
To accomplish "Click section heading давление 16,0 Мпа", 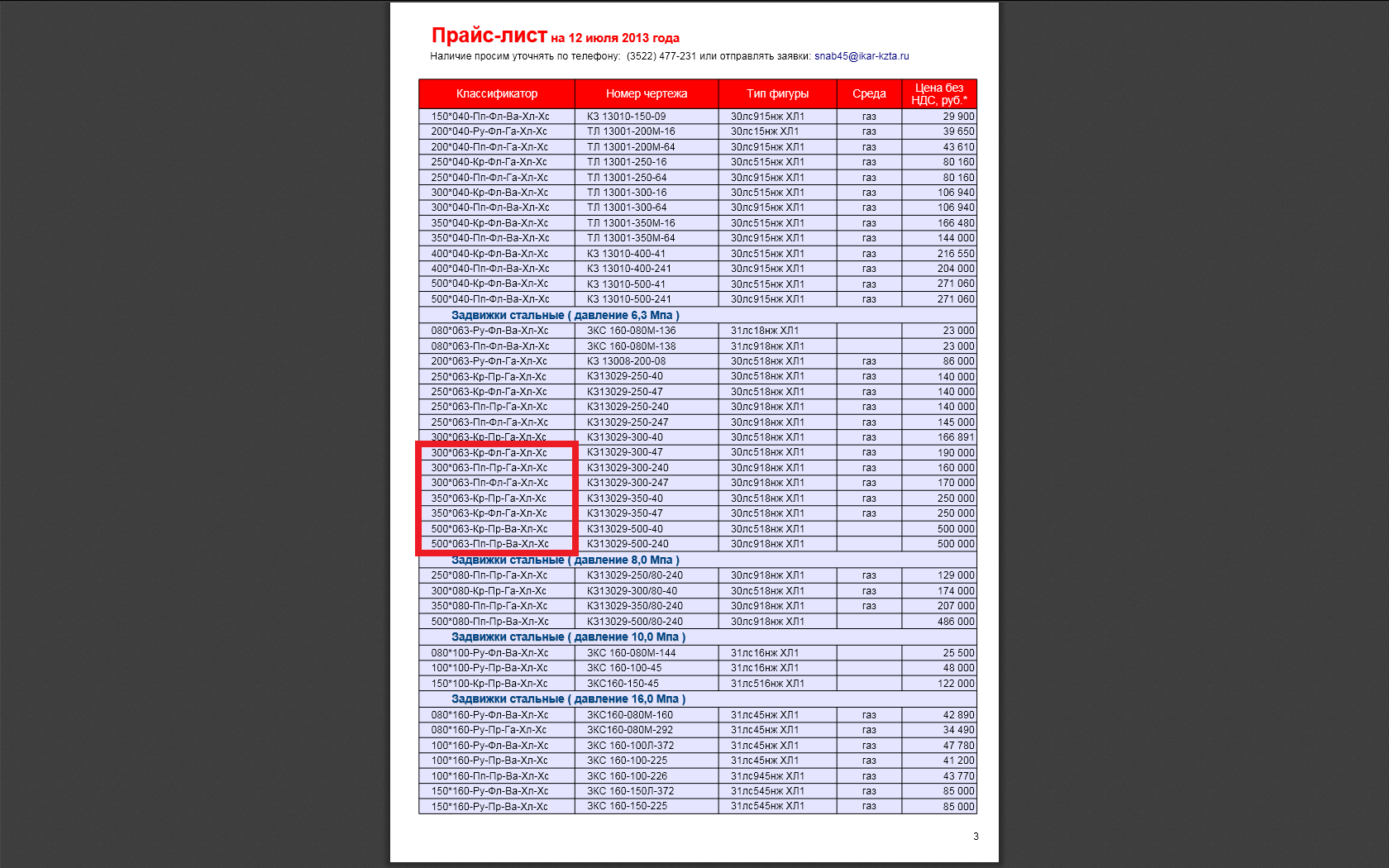I will (x=568, y=699).
